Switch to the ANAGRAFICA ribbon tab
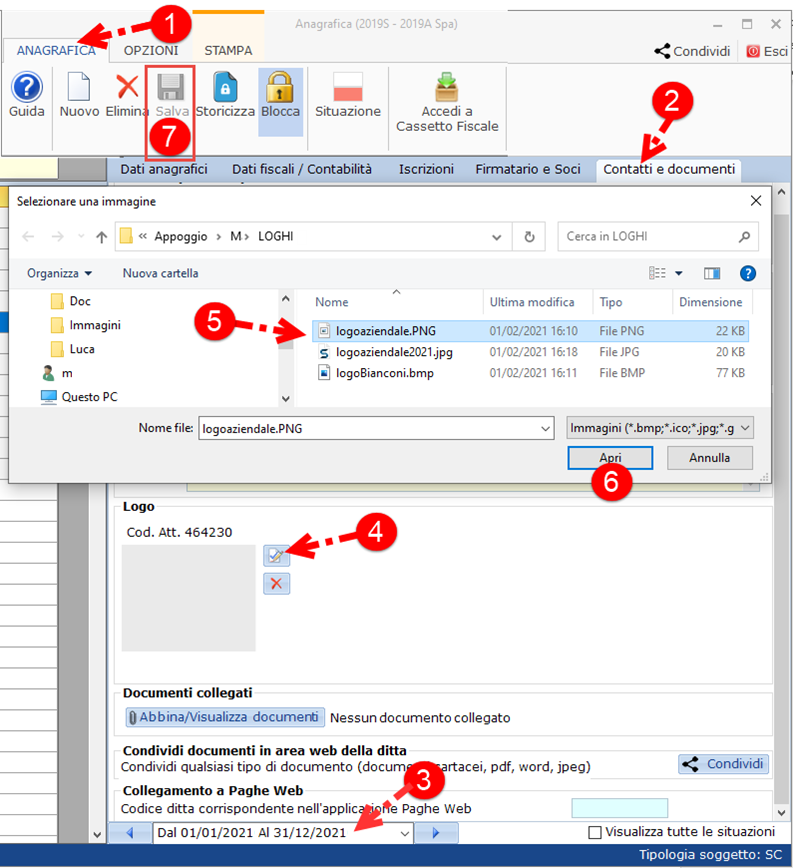Viewport: 793px width, 868px height. pyautogui.click(x=56, y=50)
